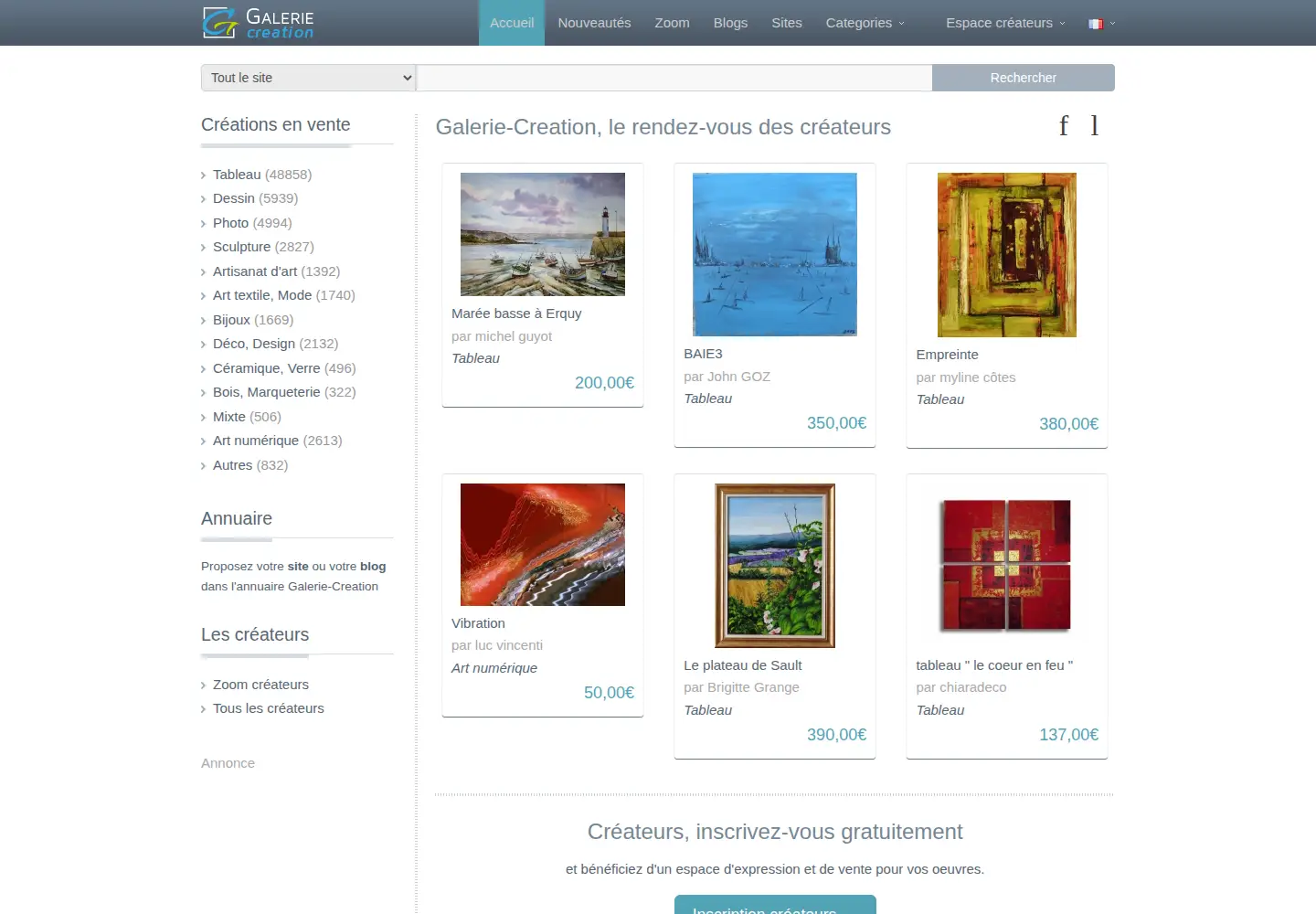Expand the Espace créateurs dropdown

(1005, 23)
